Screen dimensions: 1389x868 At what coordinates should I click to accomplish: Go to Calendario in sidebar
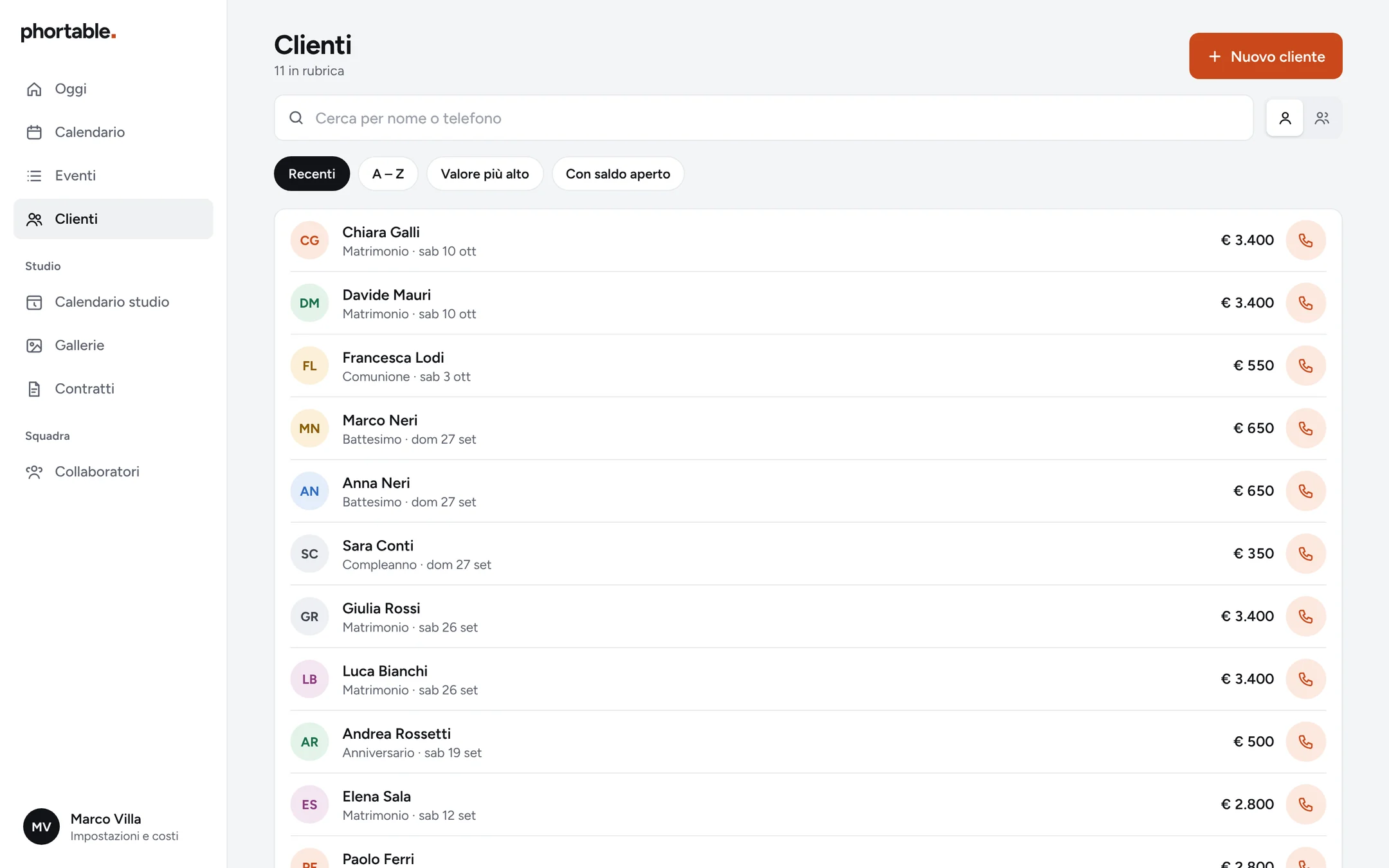click(x=113, y=132)
